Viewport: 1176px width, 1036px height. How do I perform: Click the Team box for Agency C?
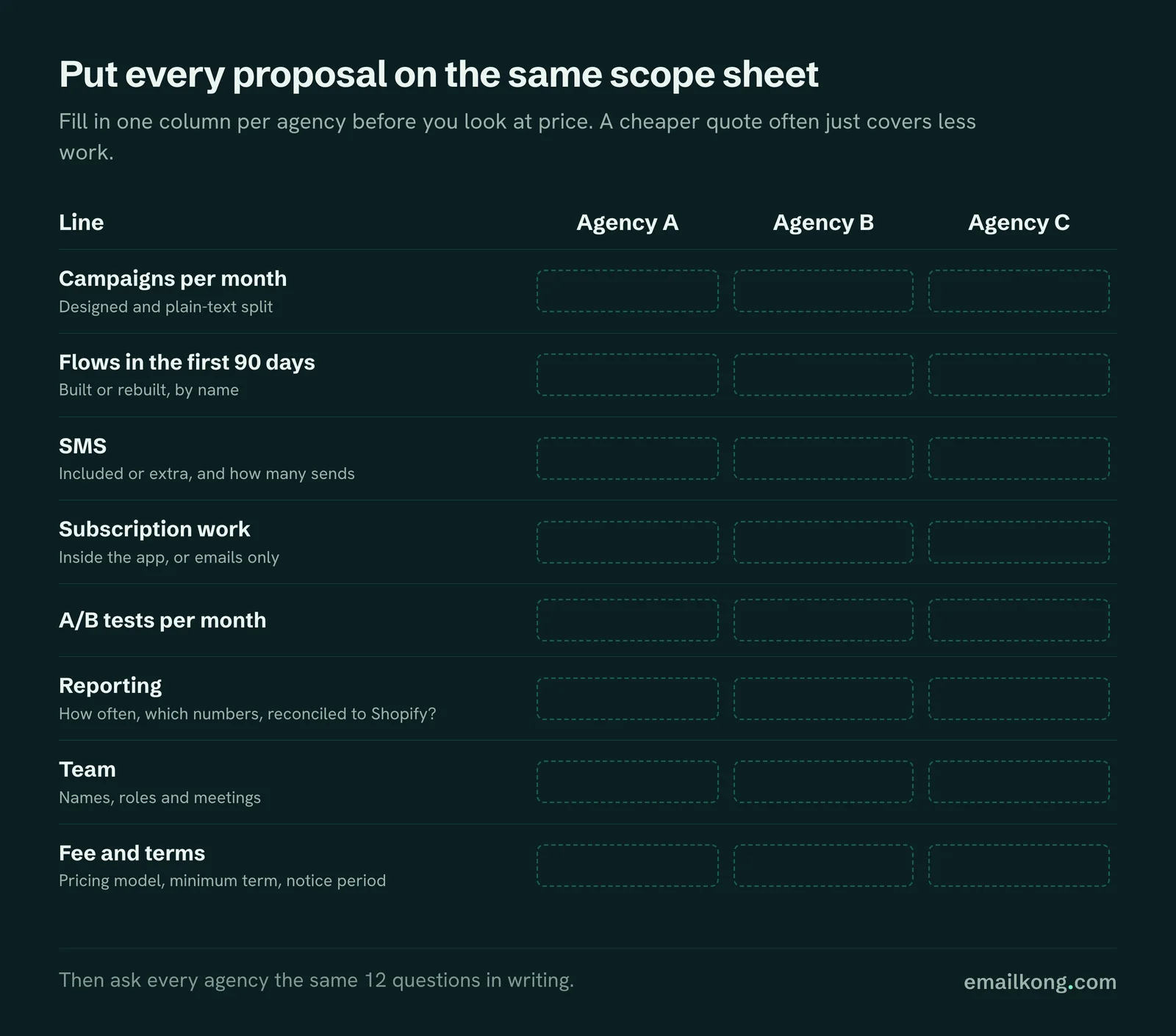click(1019, 782)
